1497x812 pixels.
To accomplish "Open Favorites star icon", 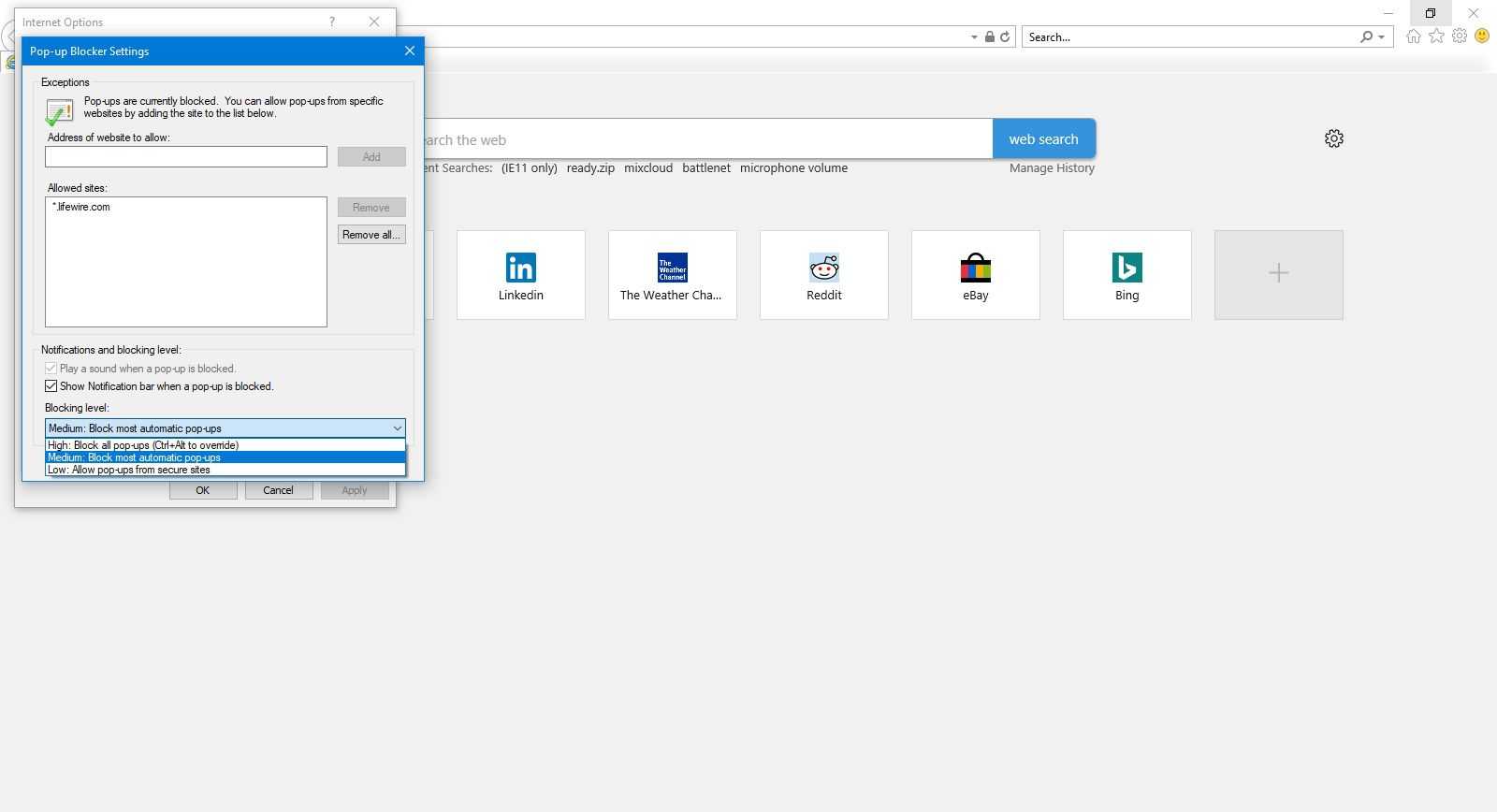I will [x=1436, y=36].
